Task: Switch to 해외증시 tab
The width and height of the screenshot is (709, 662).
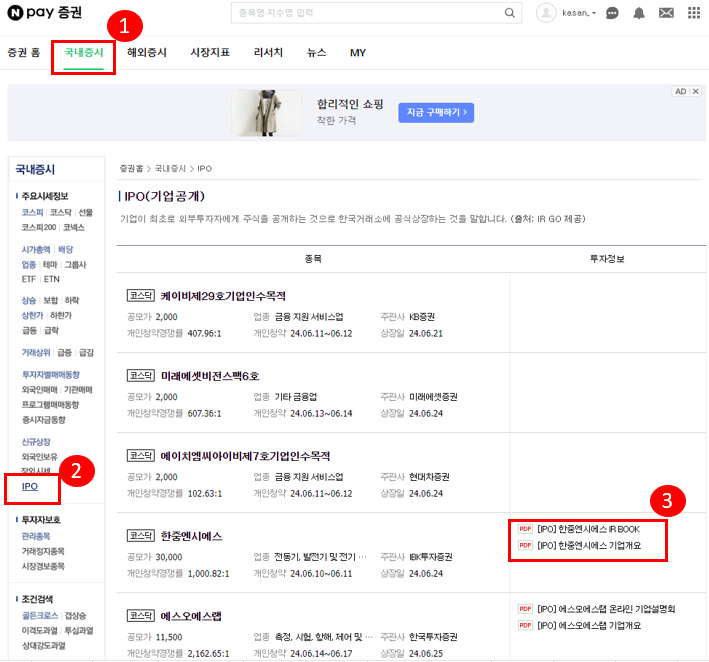Action: (x=147, y=52)
